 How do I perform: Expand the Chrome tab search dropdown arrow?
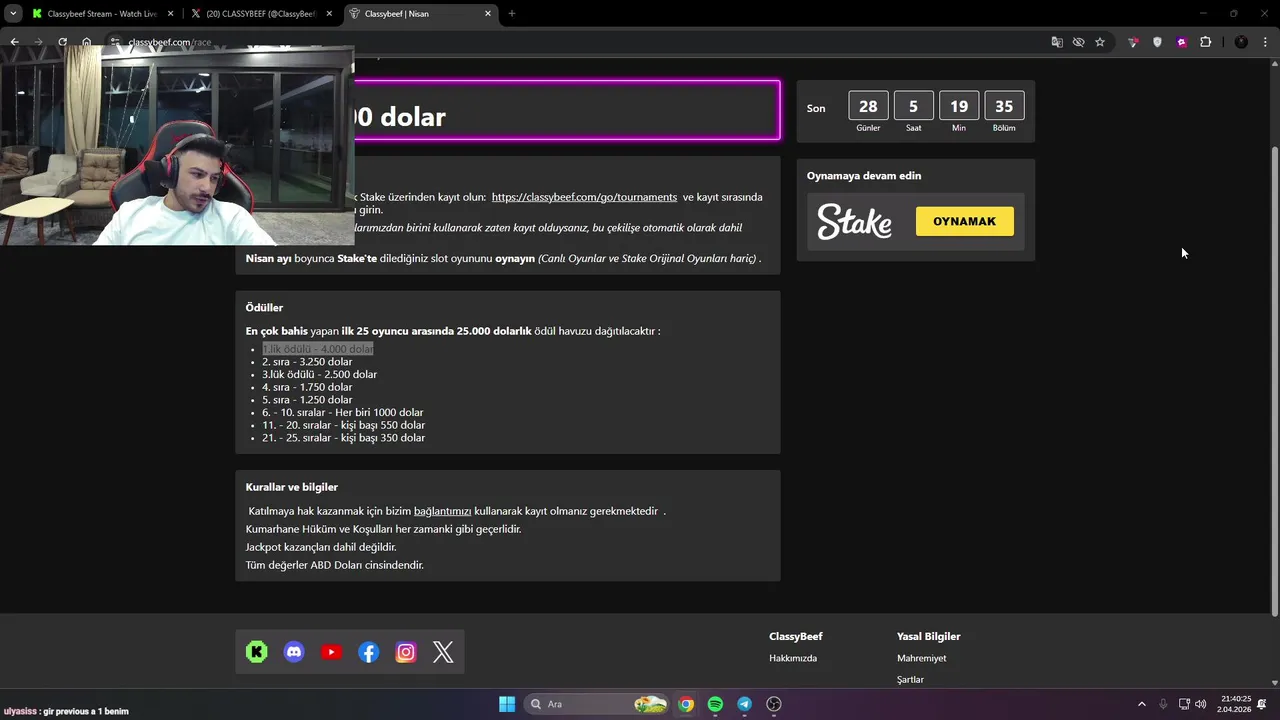pos(13,13)
